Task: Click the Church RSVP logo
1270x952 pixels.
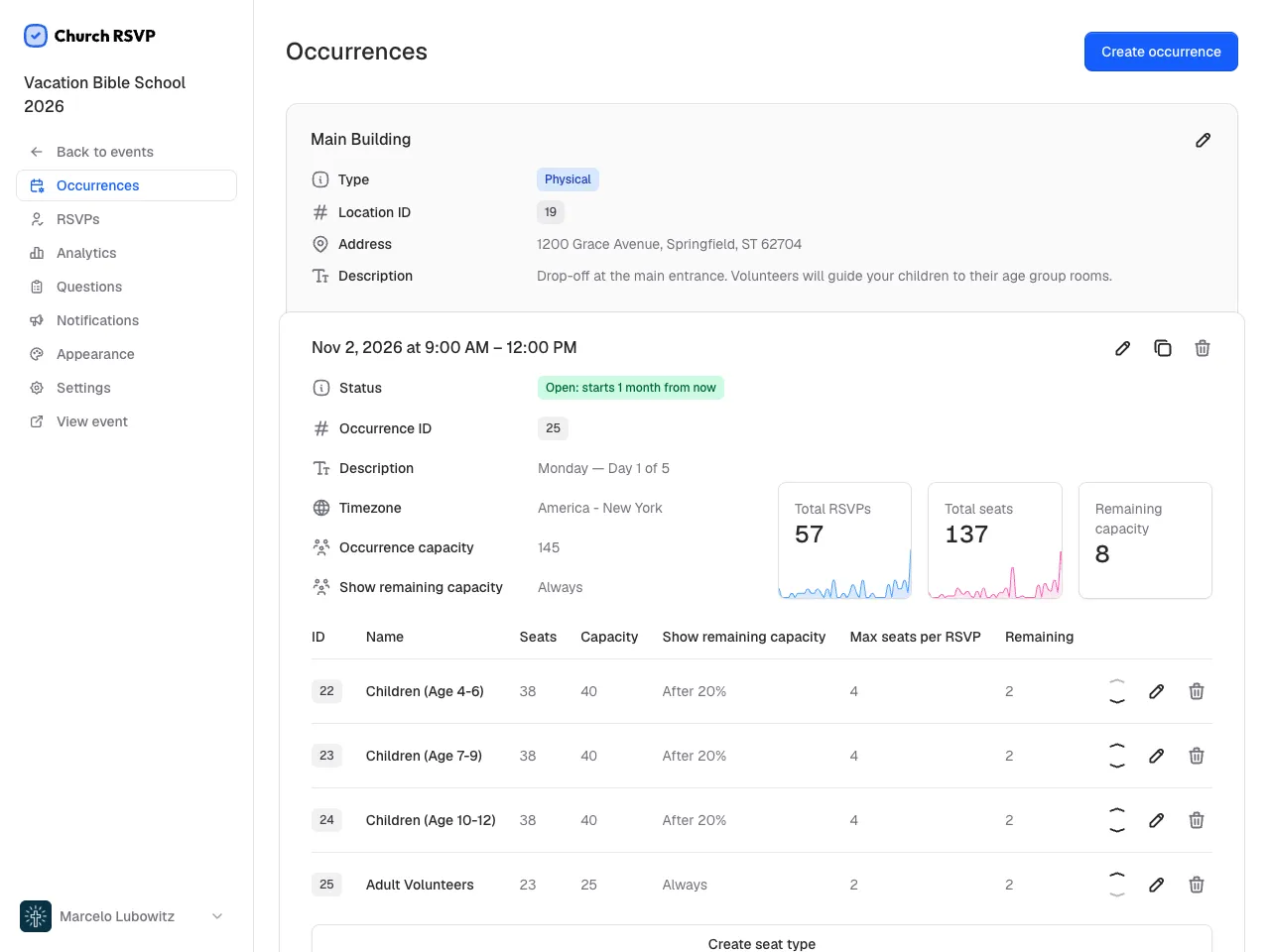Action: pos(89,36)
